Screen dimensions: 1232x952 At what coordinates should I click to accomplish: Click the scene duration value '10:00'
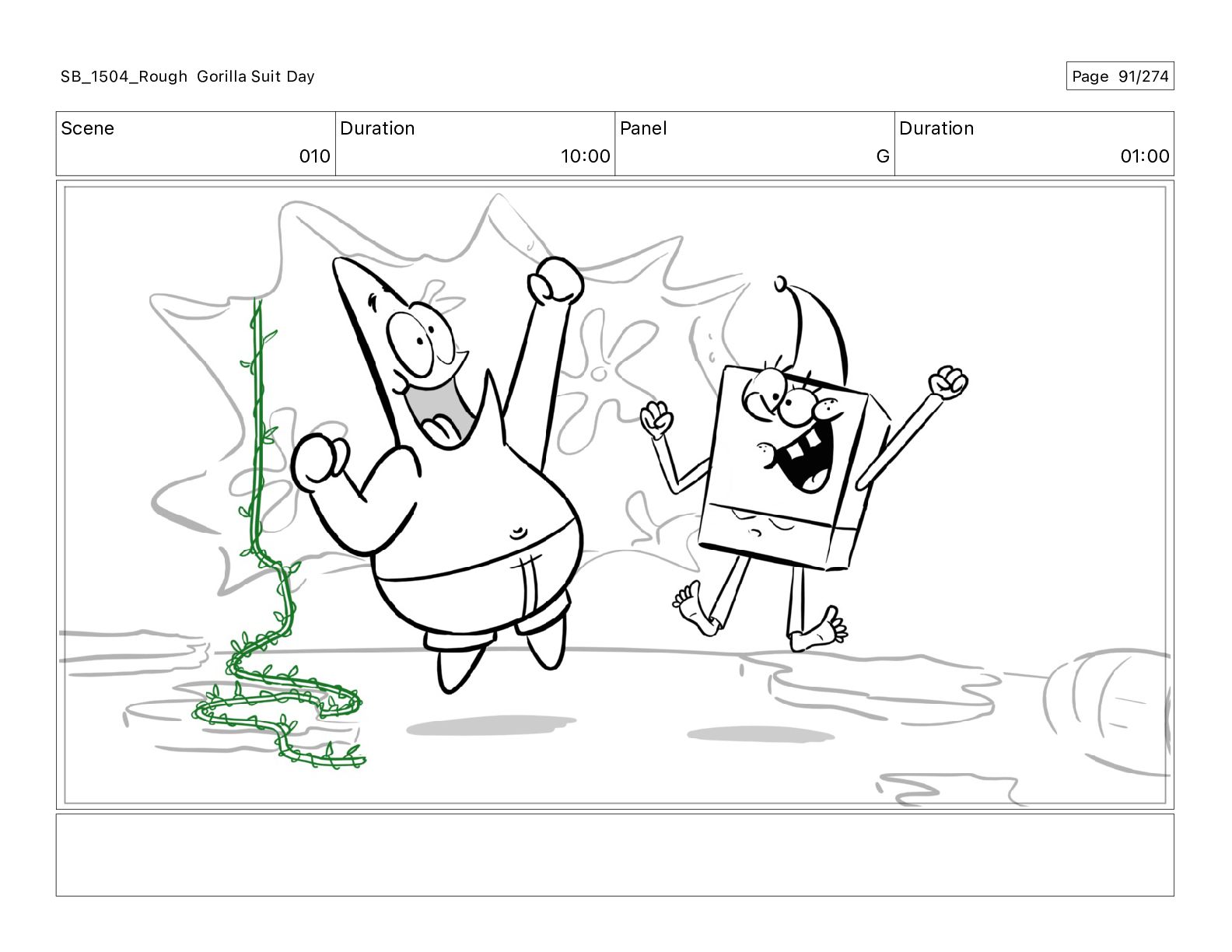[586, 156]
